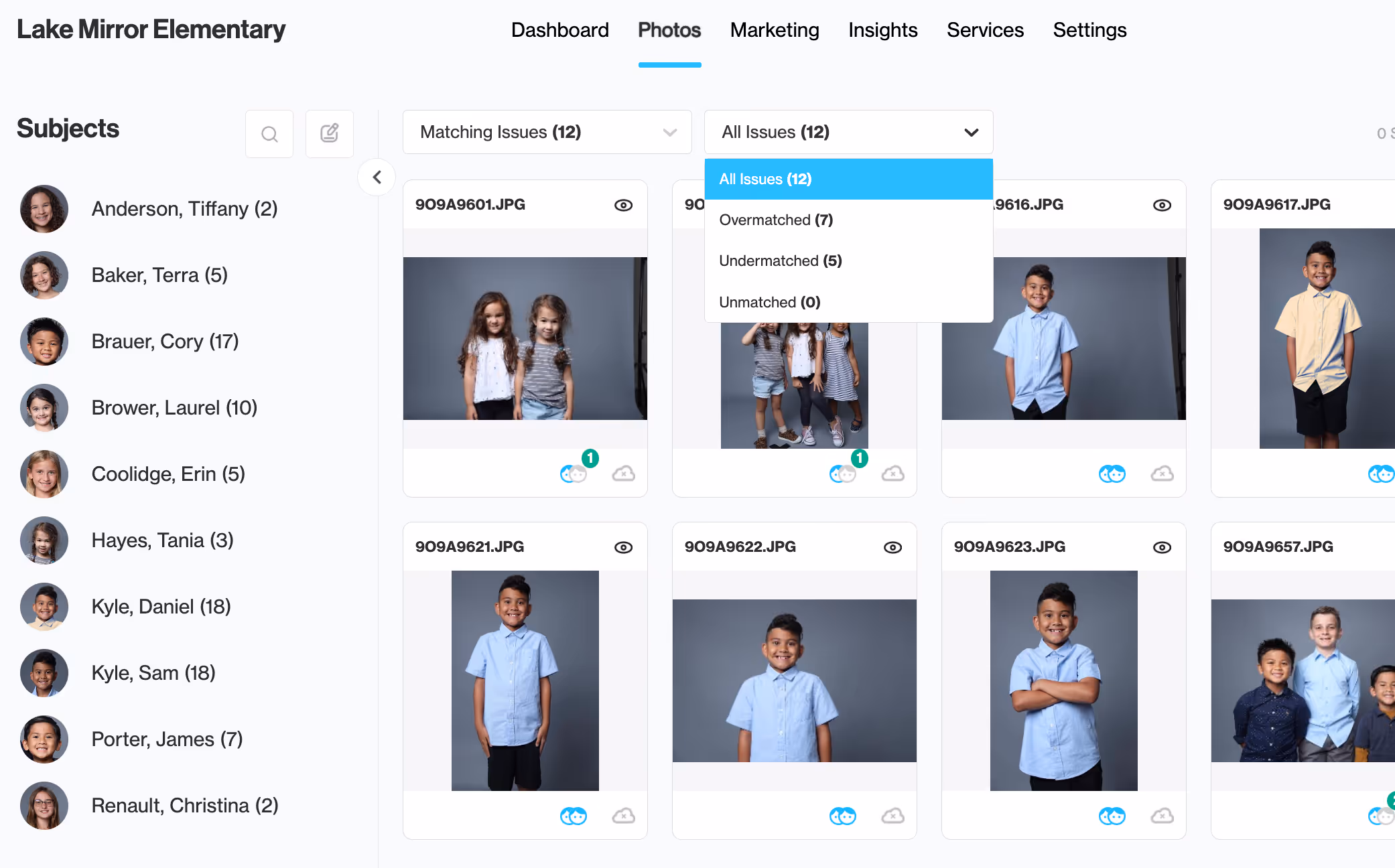
Task: Click the edit subjects pencil icon
Action: [329, 134]
